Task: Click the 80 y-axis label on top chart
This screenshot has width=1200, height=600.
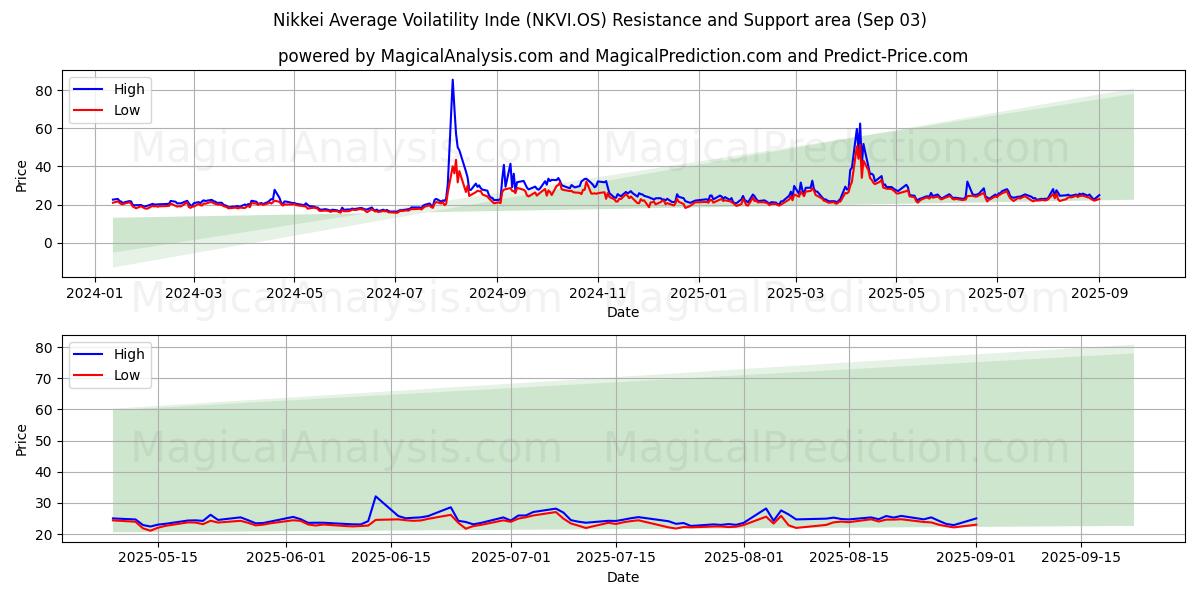Action: 45,90
